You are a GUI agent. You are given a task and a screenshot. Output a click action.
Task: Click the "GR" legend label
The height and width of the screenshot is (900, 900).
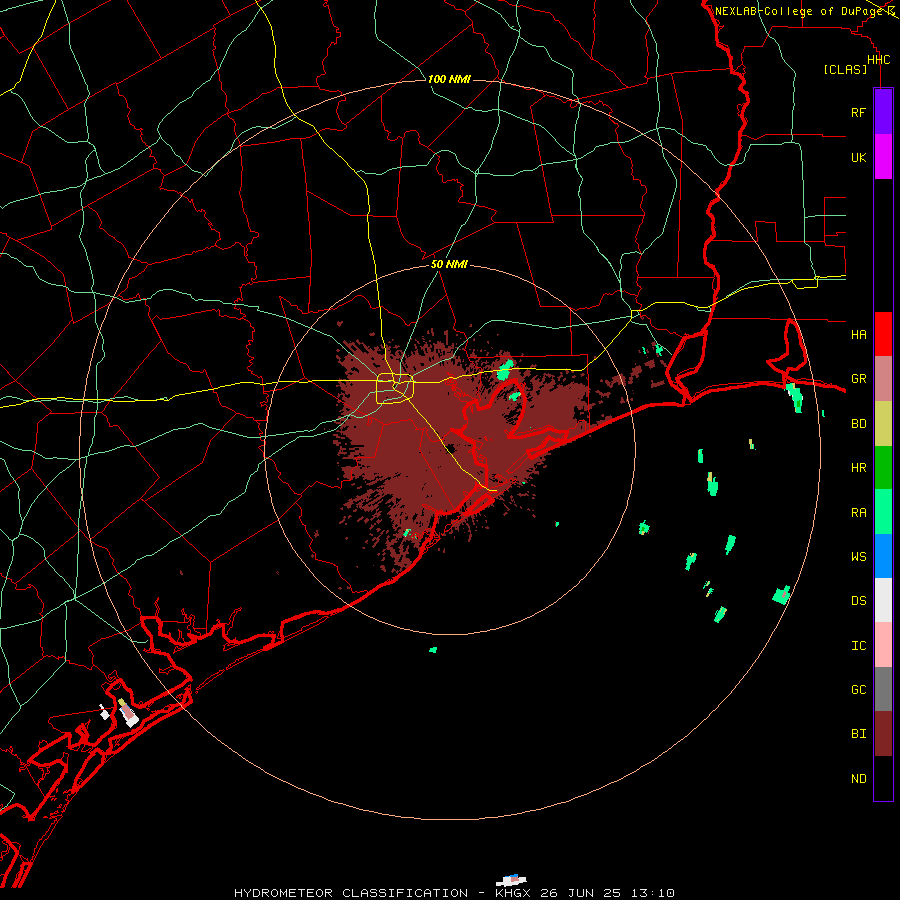pyautogui.click(x=858, y=379)
